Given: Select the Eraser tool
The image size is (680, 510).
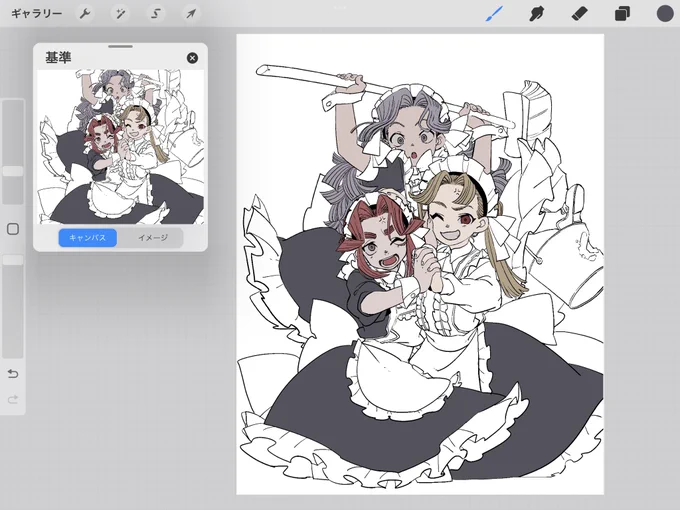Looking at the screenshot, I should [579, 14].
